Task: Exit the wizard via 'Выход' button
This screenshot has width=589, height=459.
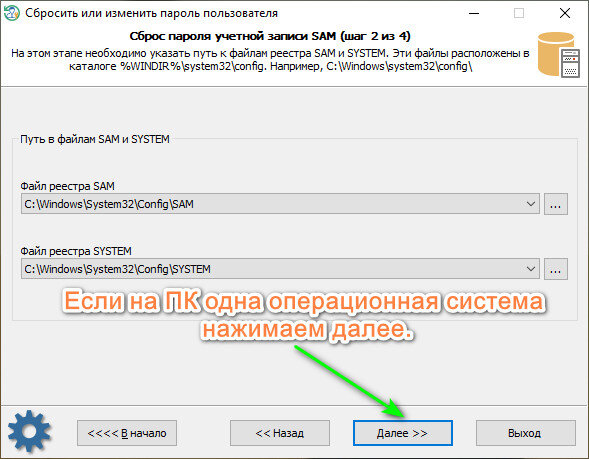Action: 526,433
